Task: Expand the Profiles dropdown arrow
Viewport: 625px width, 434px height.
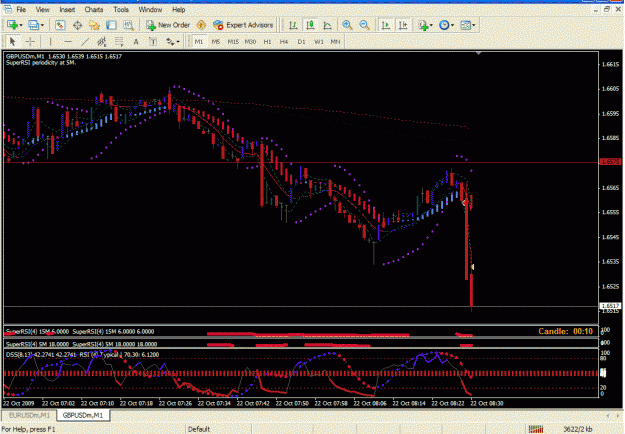Action: (x=42, y=26)
